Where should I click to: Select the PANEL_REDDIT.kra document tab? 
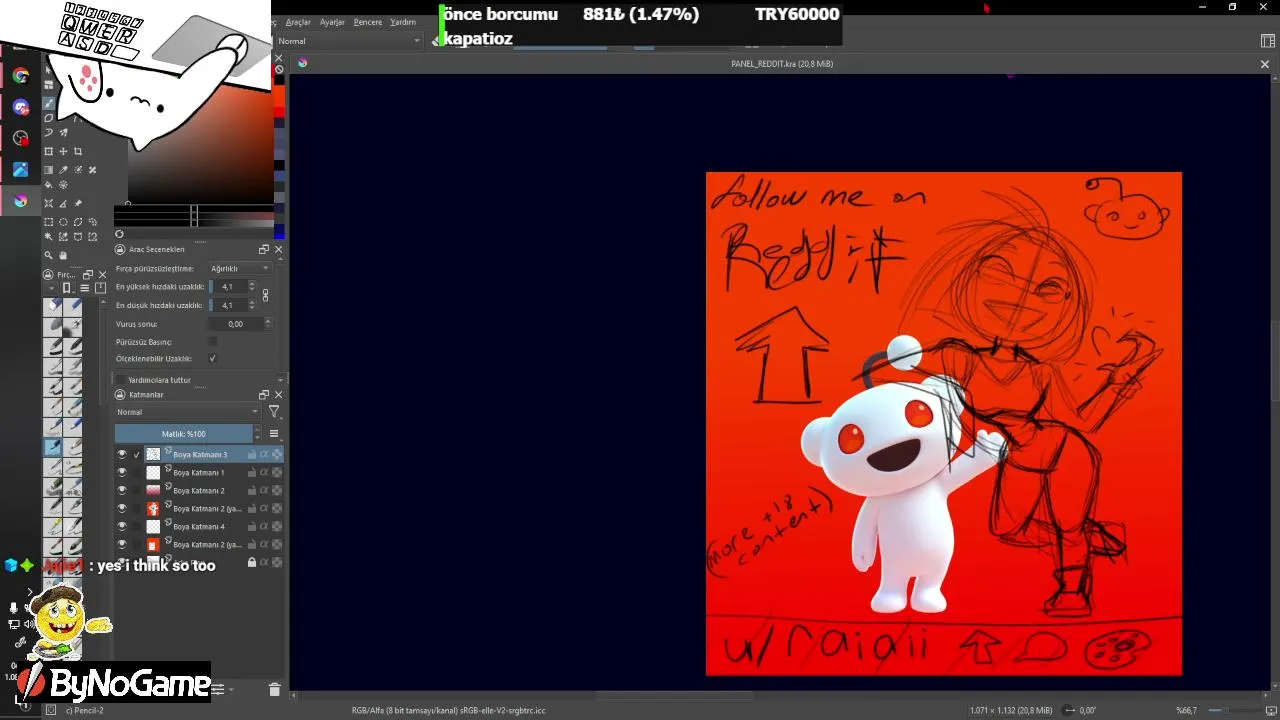[782, 64]
